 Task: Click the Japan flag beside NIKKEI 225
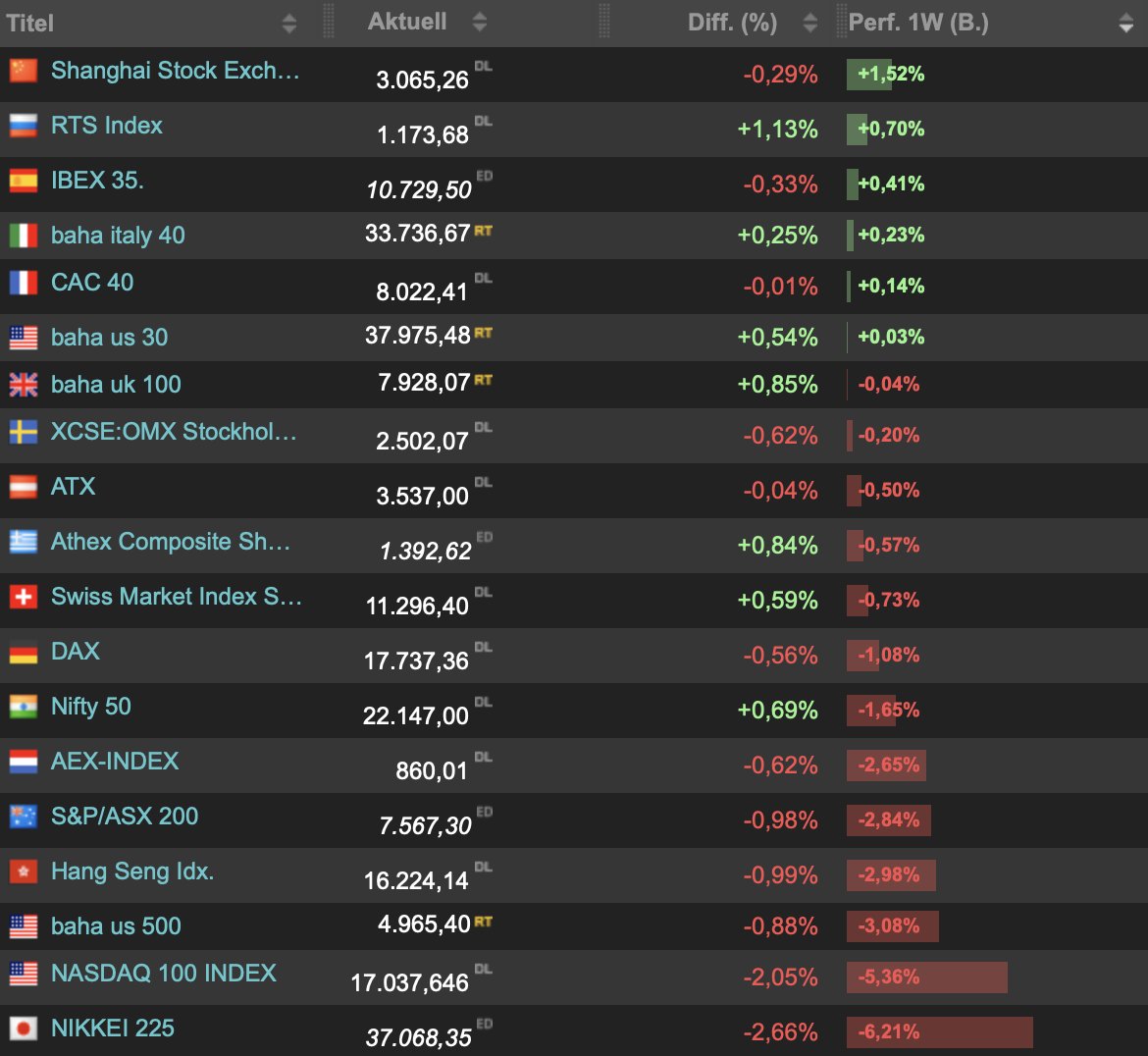coord(24,1029)
